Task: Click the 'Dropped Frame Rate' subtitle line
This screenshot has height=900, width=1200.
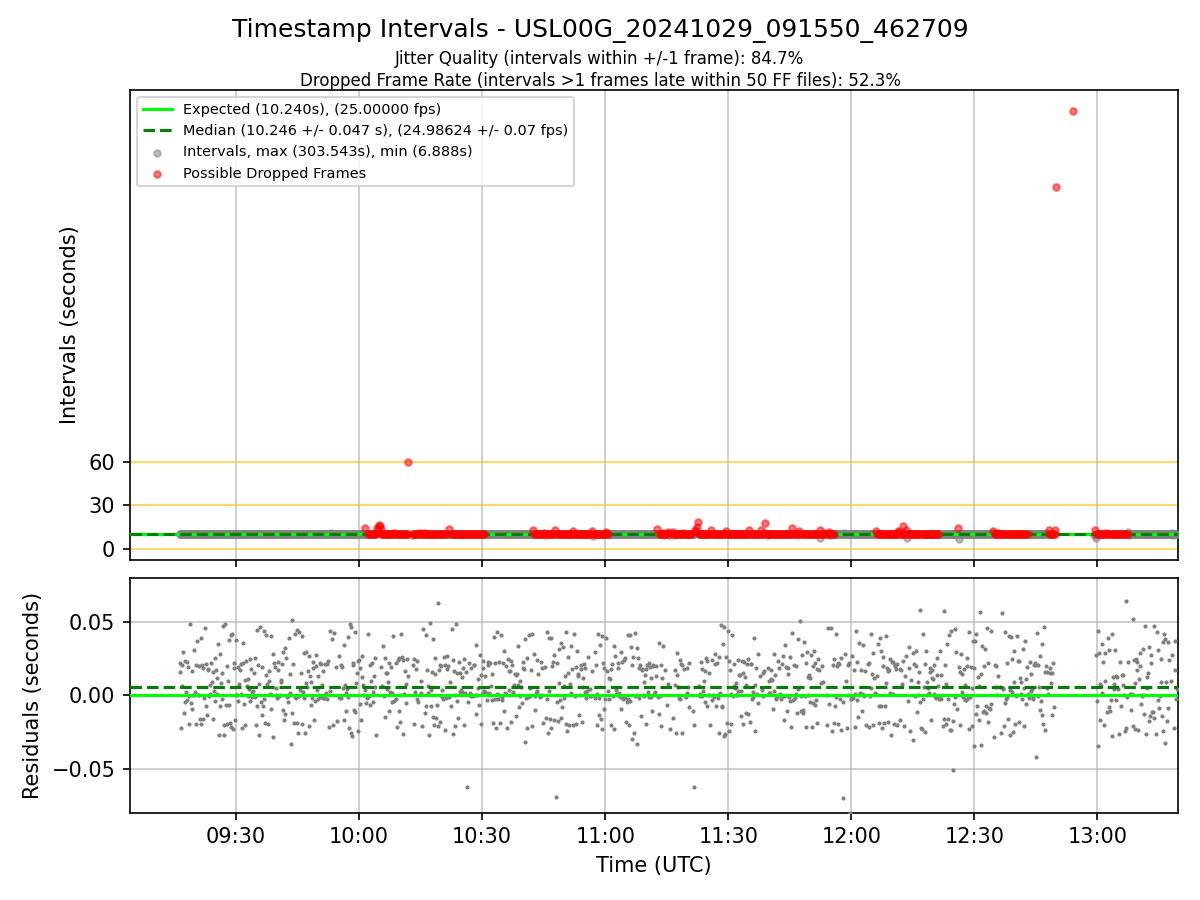Action: click(600, 80)
